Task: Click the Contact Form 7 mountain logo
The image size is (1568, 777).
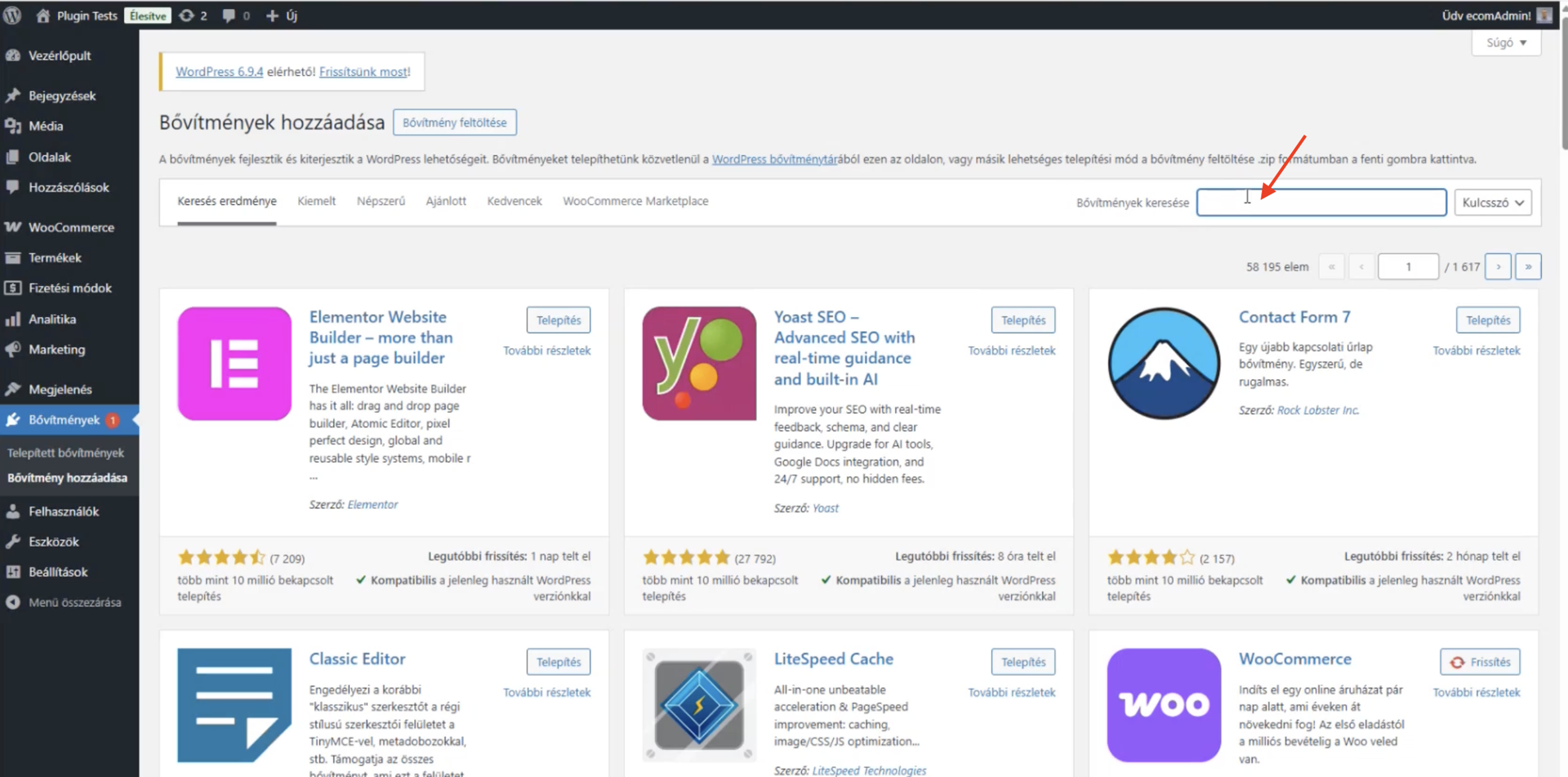Action: coord(1164,364)
